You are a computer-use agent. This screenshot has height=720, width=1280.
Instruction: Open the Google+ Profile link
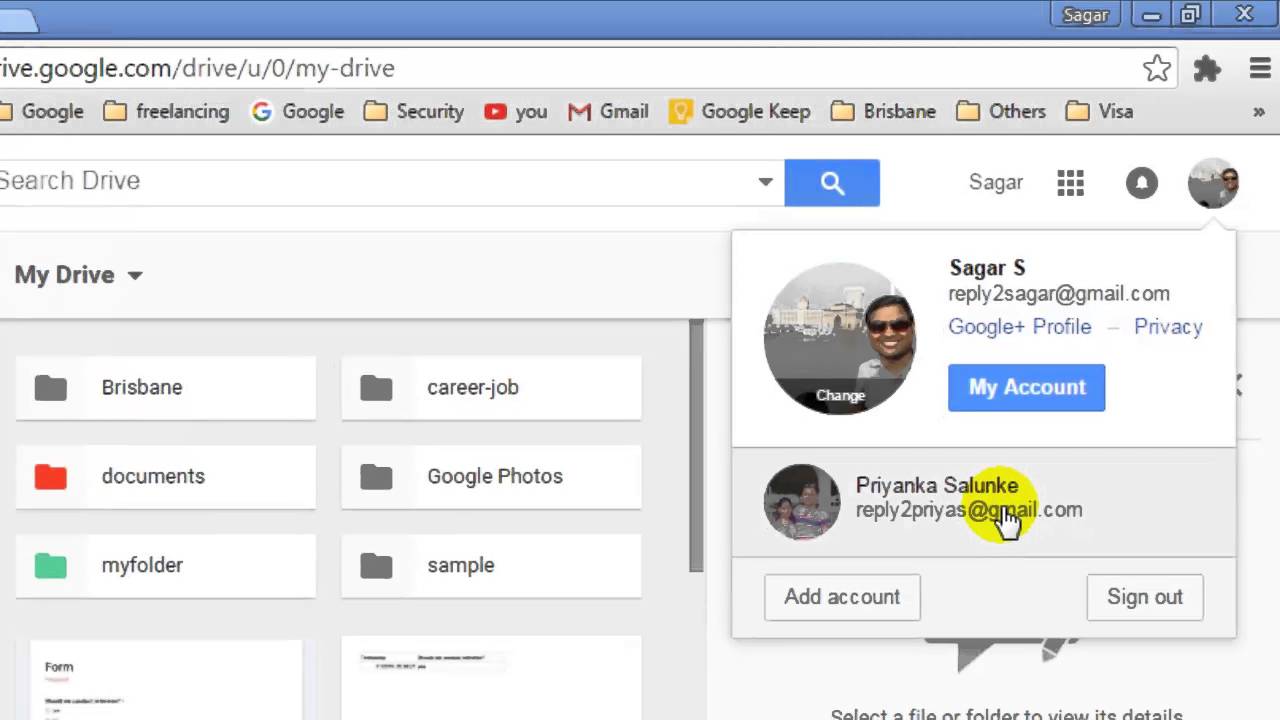[x=1020, y=327]
